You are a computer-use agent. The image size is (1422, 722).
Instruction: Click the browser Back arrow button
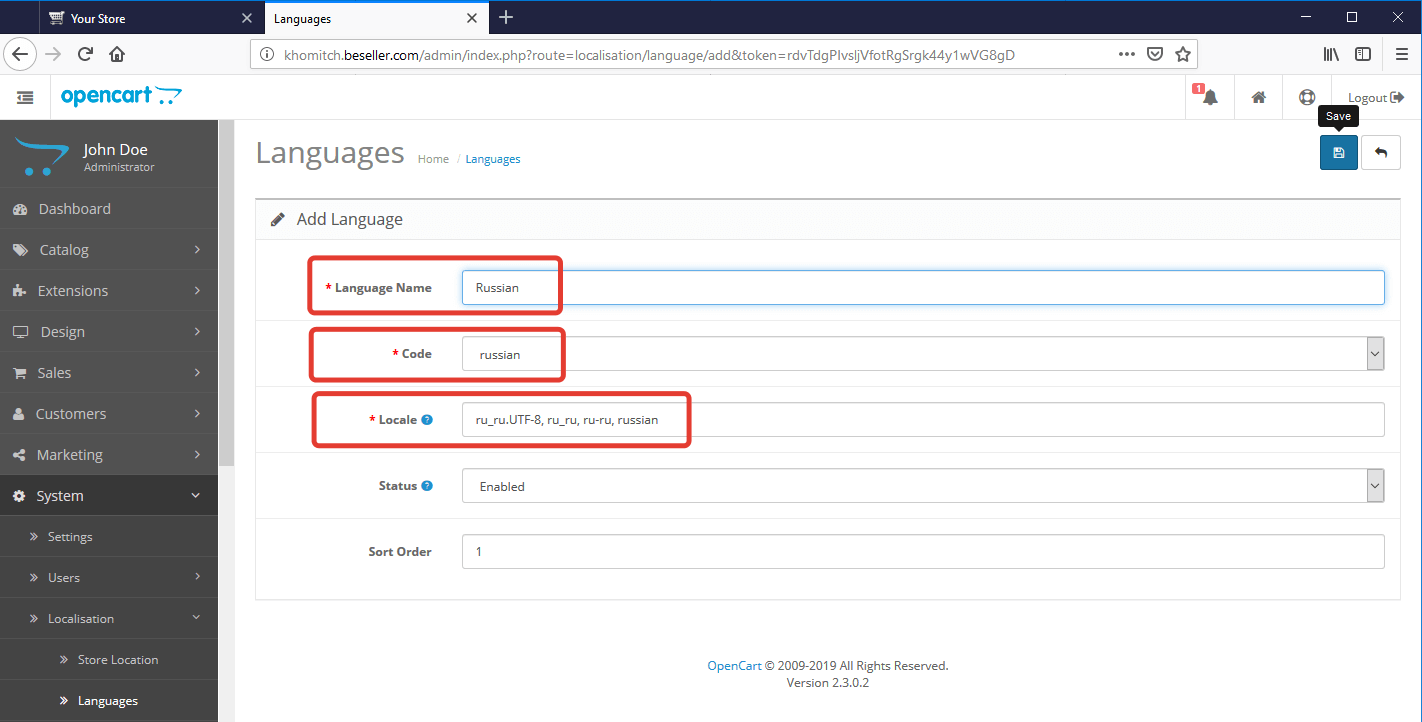[x=20, y=54]
